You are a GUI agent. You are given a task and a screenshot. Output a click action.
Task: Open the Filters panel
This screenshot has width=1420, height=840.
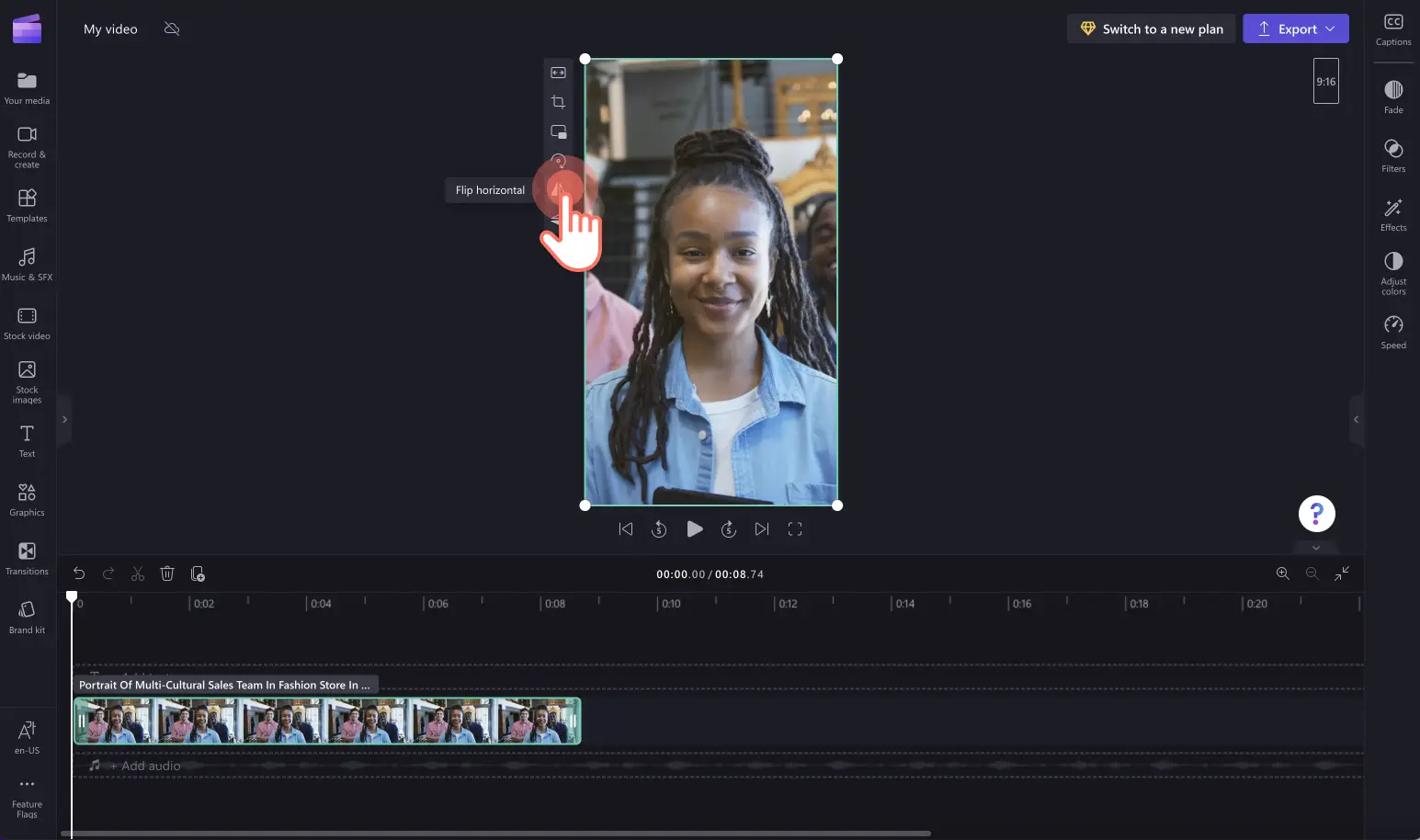tap(1393, 155)
